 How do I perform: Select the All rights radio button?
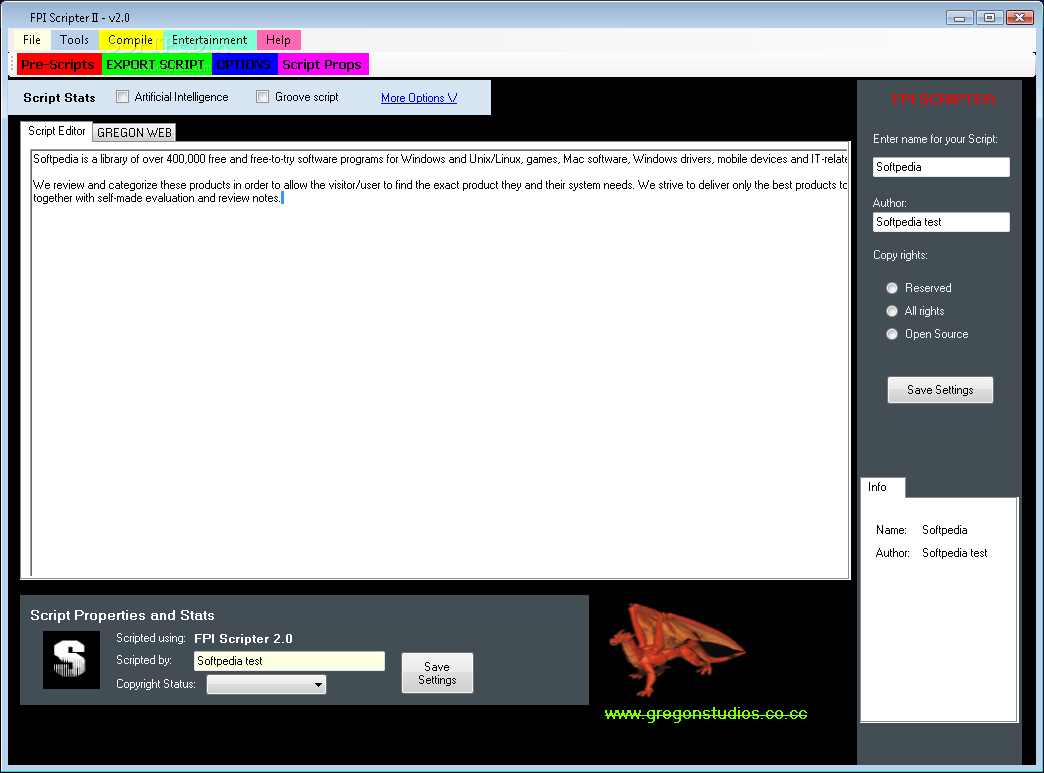pos(892,311)
